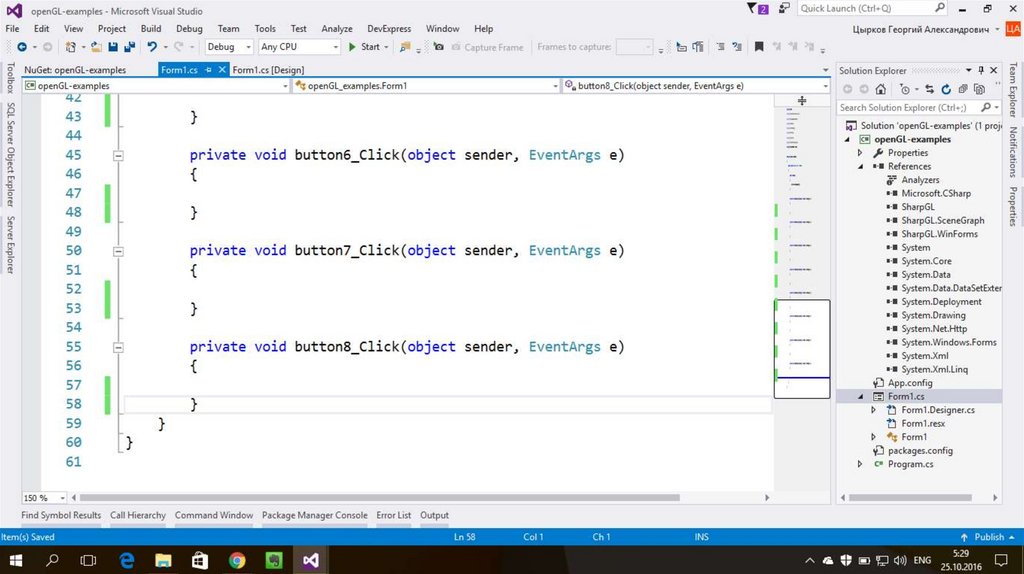Open the Debug configuration dropdown
This screenshot has height=574, width=1024.
coord(227,47)
